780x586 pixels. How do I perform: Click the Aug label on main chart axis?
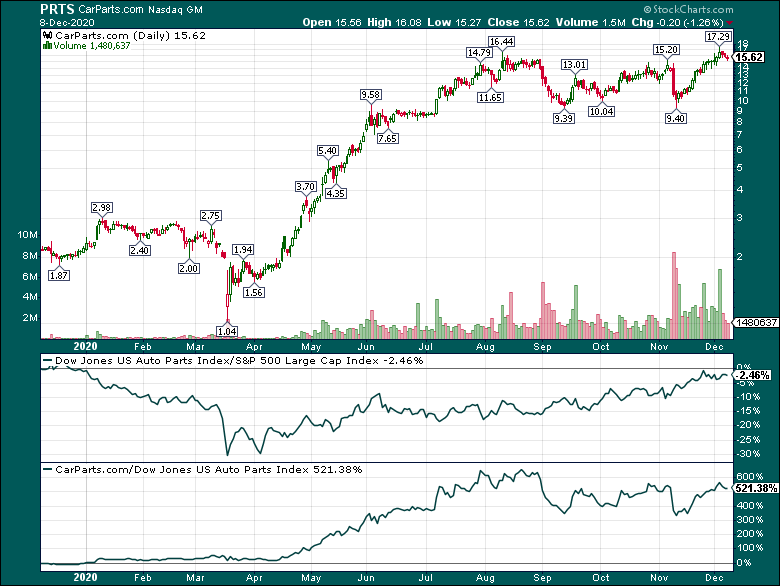[x=485, y=347]
